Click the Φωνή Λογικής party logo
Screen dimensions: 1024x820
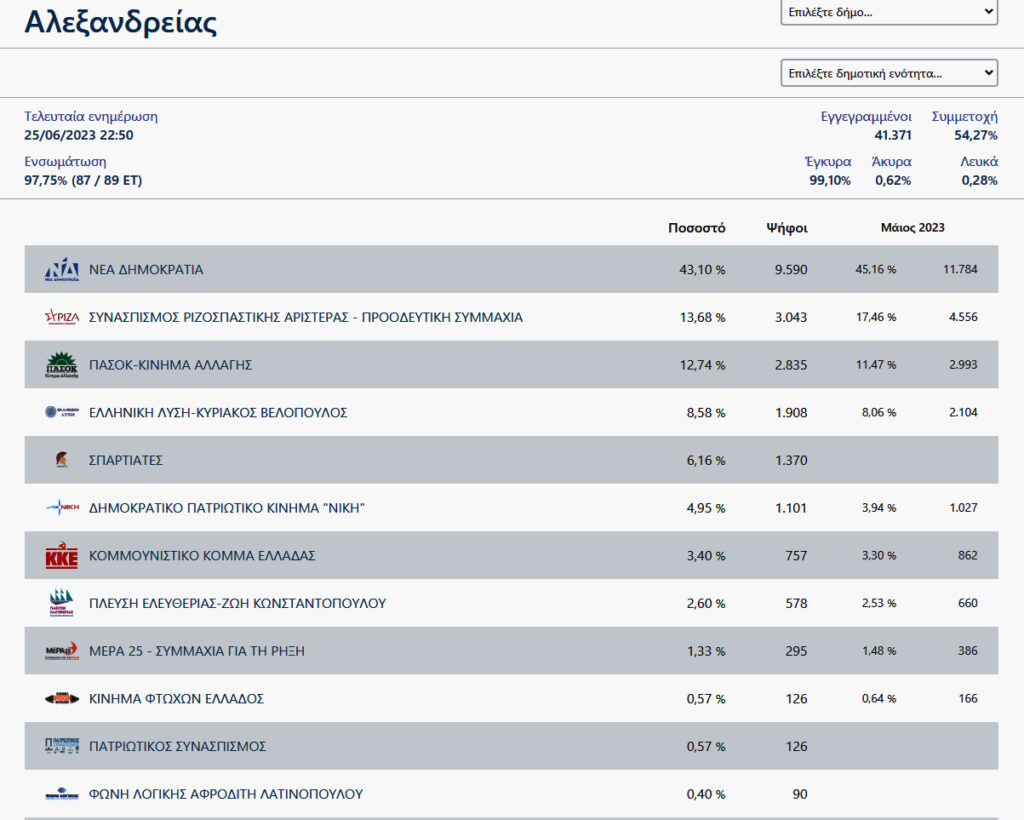tap(62, 795)
